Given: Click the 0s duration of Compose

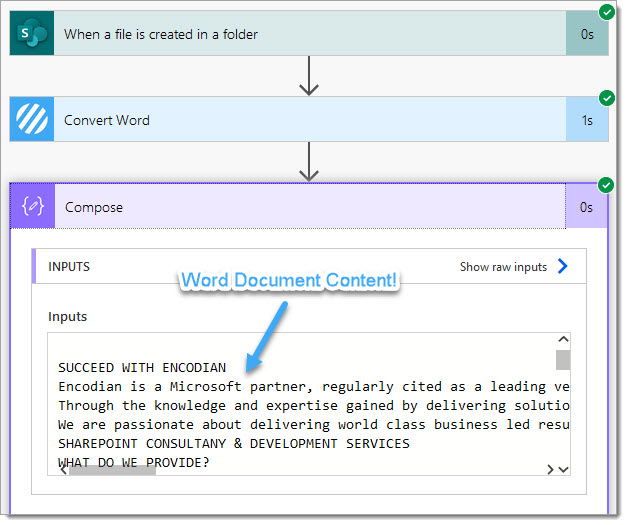Looking at the screenshot, I should [x=586, y=207].
